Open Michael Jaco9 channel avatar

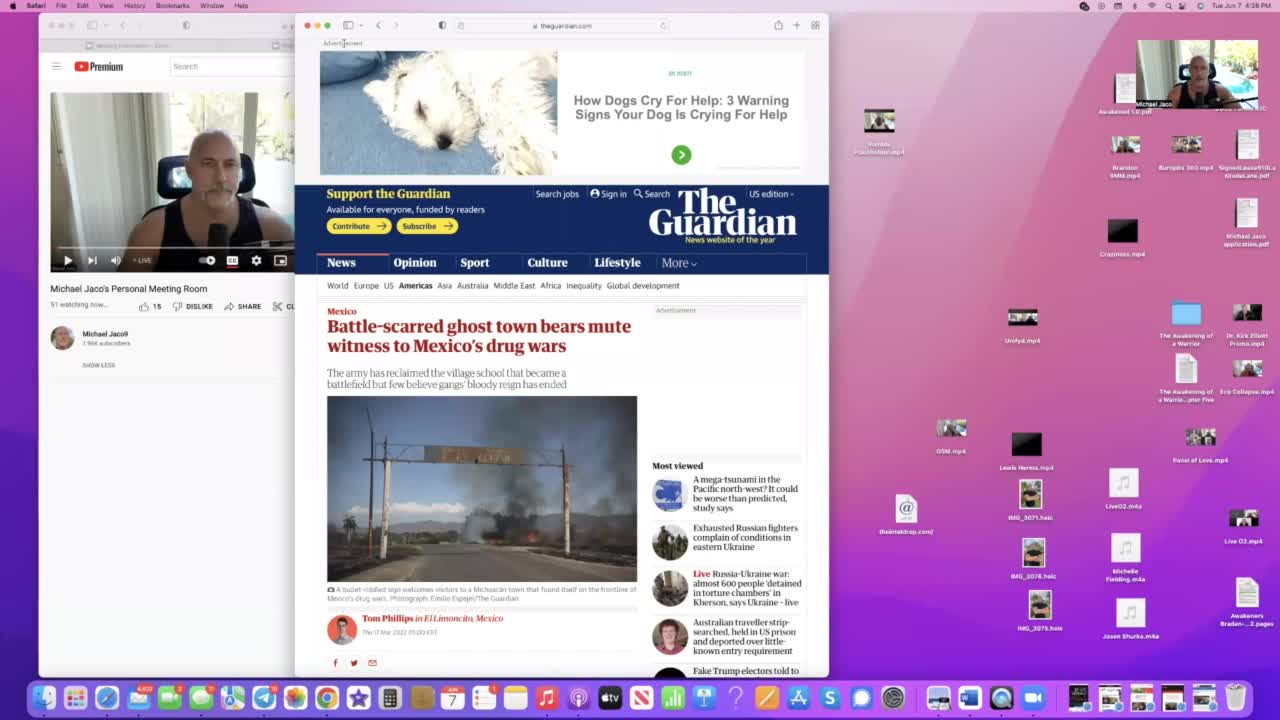click(x=62, y=338)
